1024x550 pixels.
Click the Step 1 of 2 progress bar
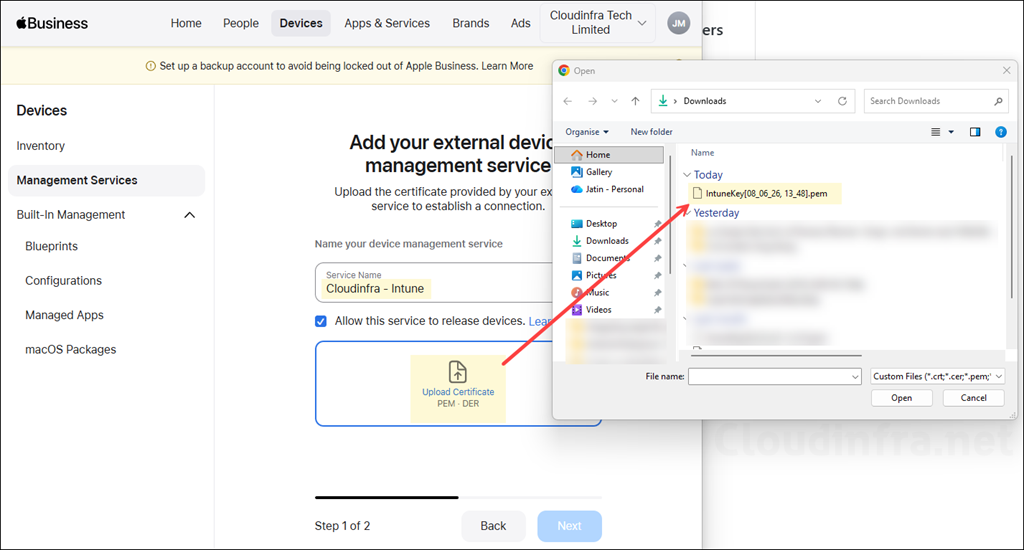click(x=458, y=497)
